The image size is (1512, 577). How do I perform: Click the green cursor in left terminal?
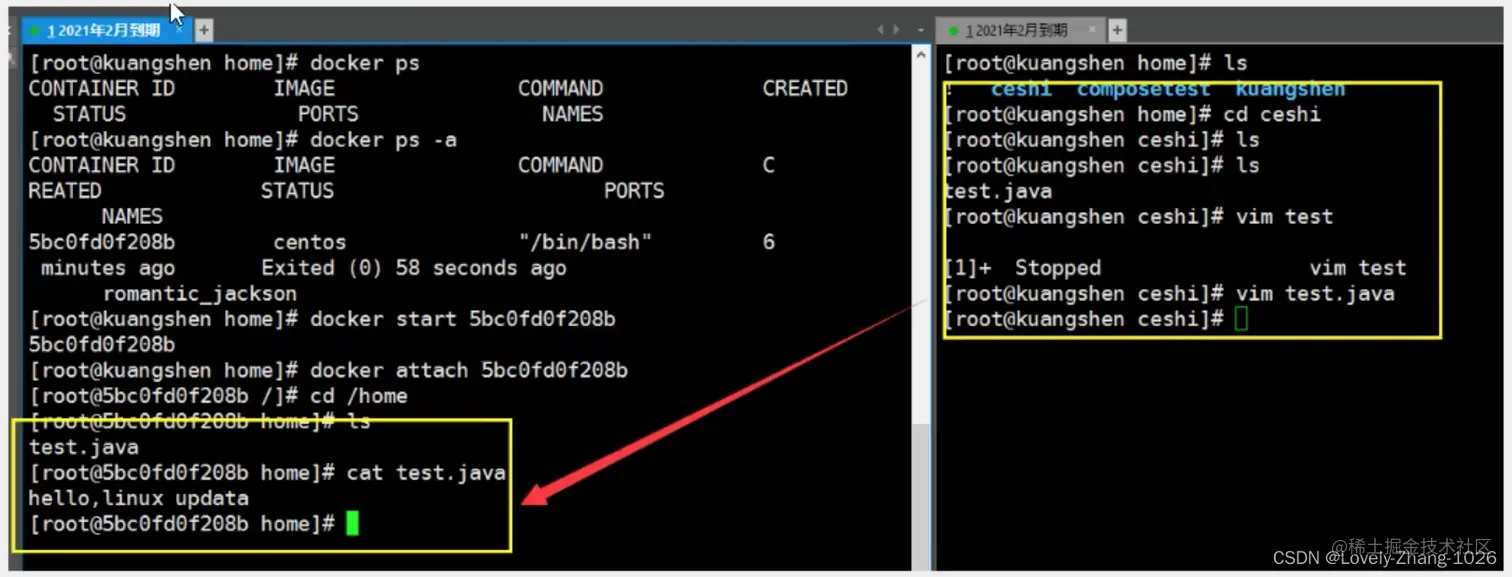(x=352, y=523)
